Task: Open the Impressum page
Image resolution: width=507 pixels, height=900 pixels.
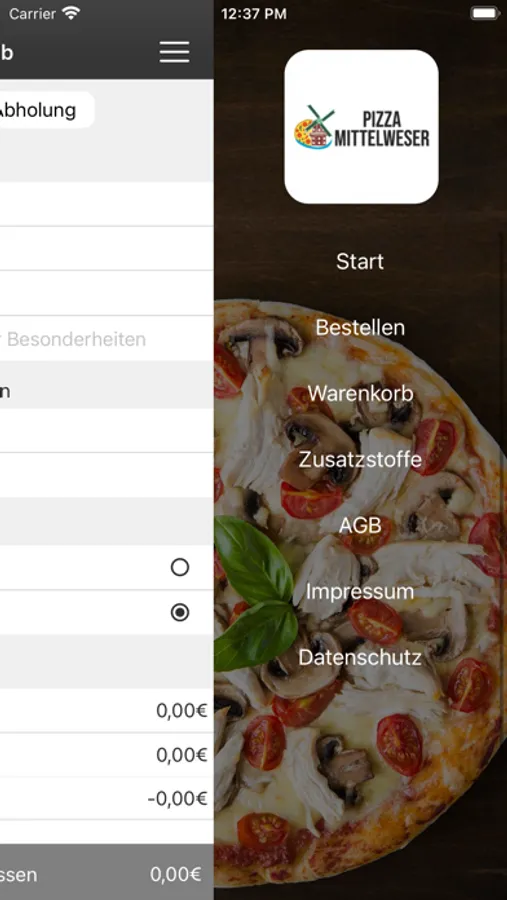Action: [360, 591]
